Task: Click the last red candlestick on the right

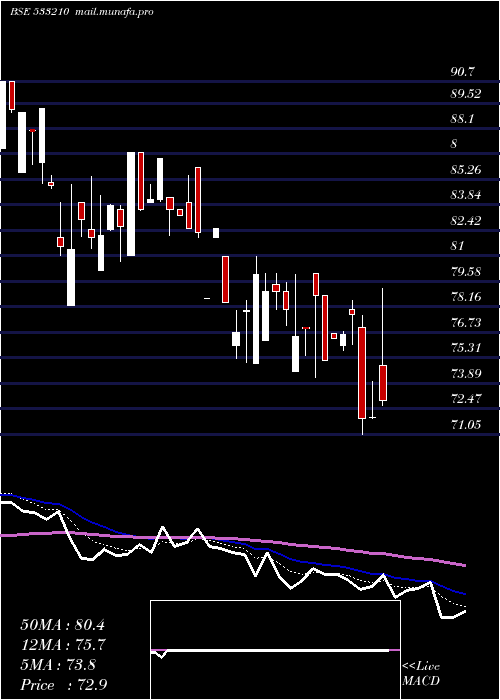Action: (x=383, y=383)
